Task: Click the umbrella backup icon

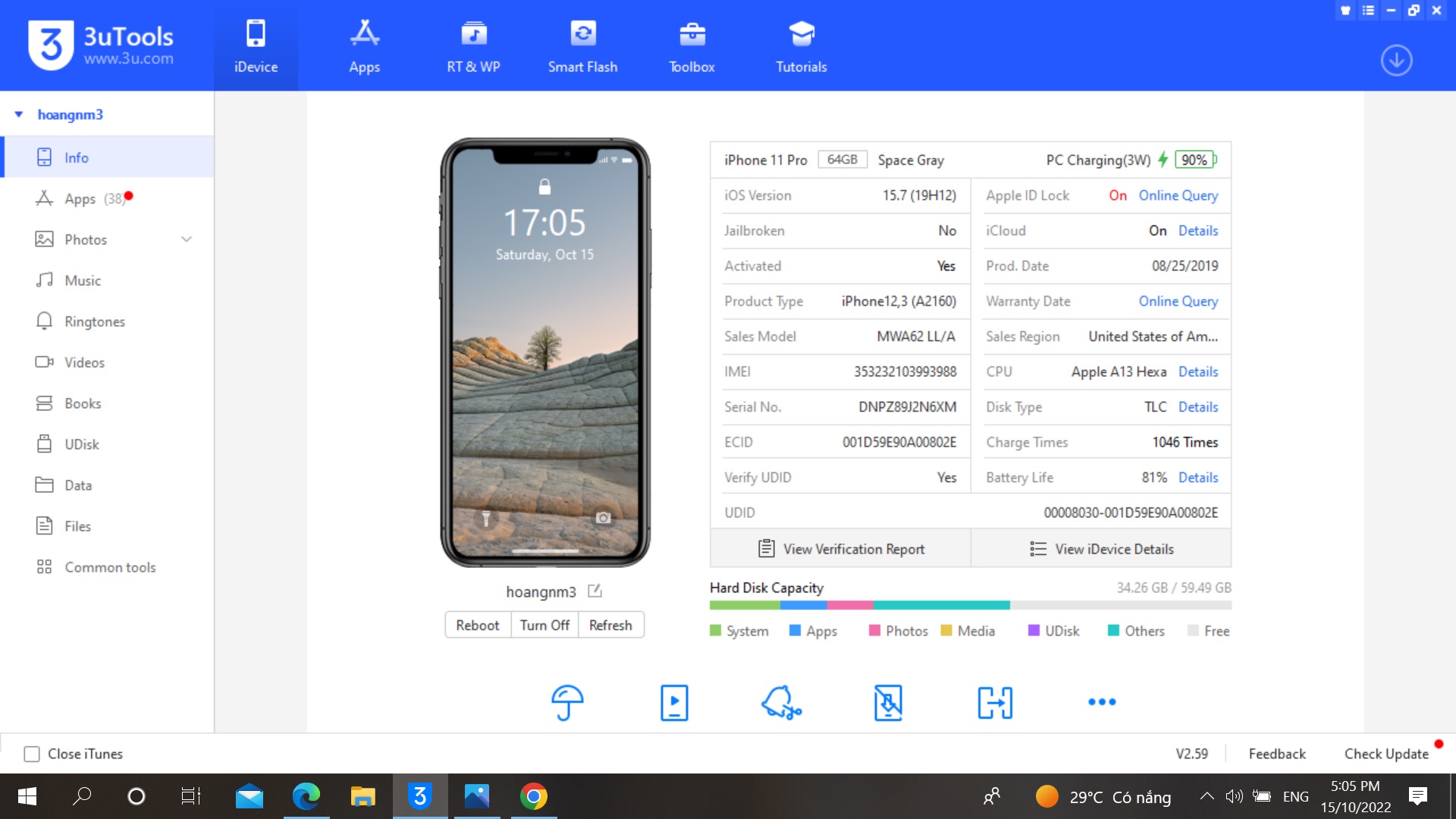Action: tap(566, 702)
